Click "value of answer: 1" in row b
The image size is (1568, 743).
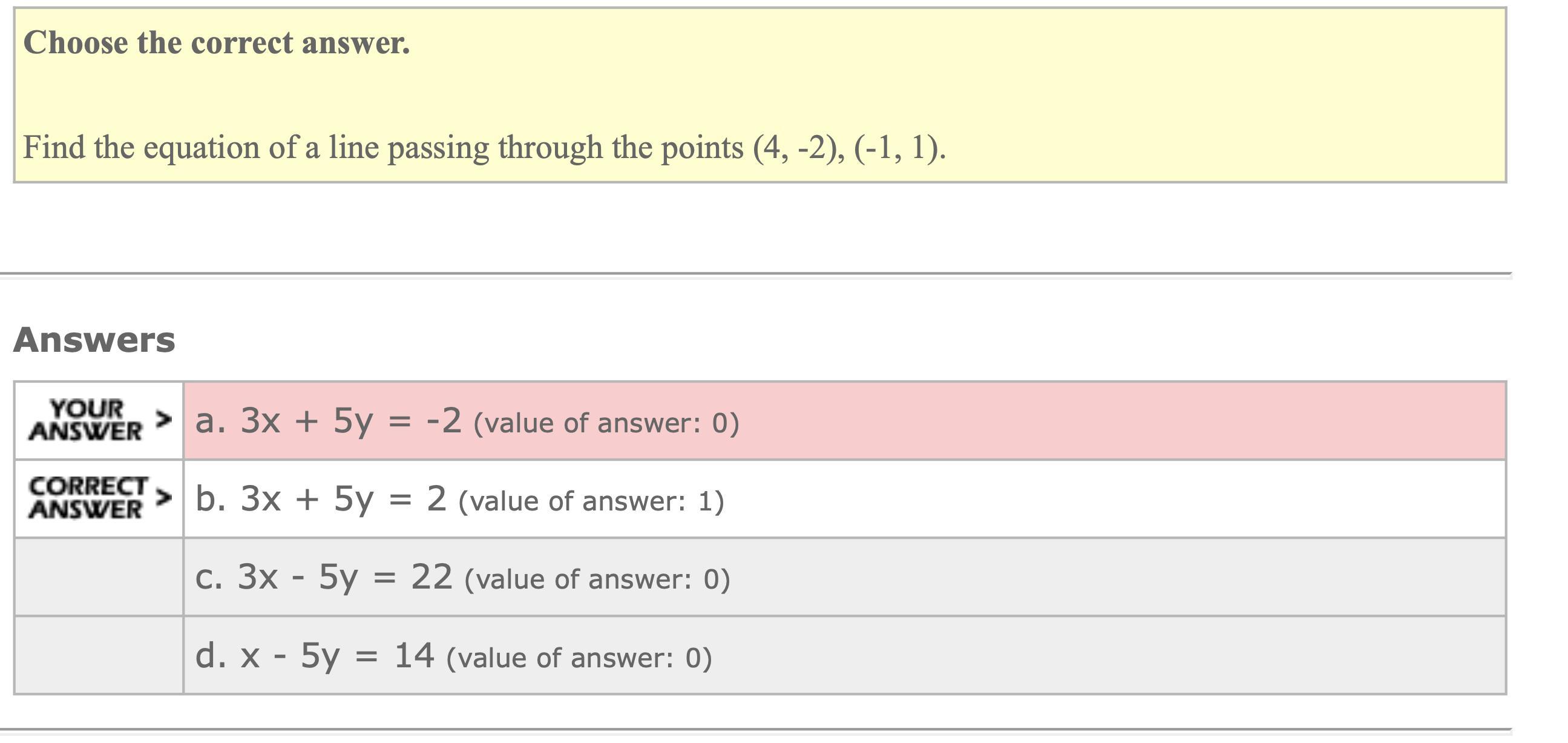[591, 501]
